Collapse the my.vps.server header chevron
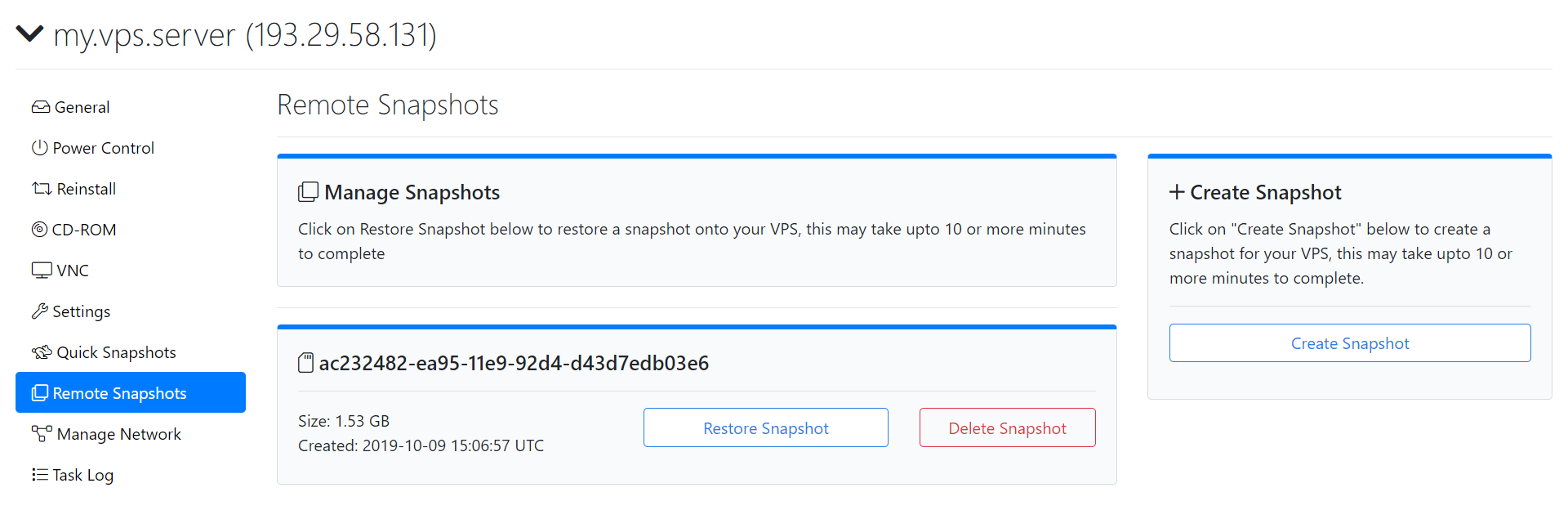 click(29, 34)
